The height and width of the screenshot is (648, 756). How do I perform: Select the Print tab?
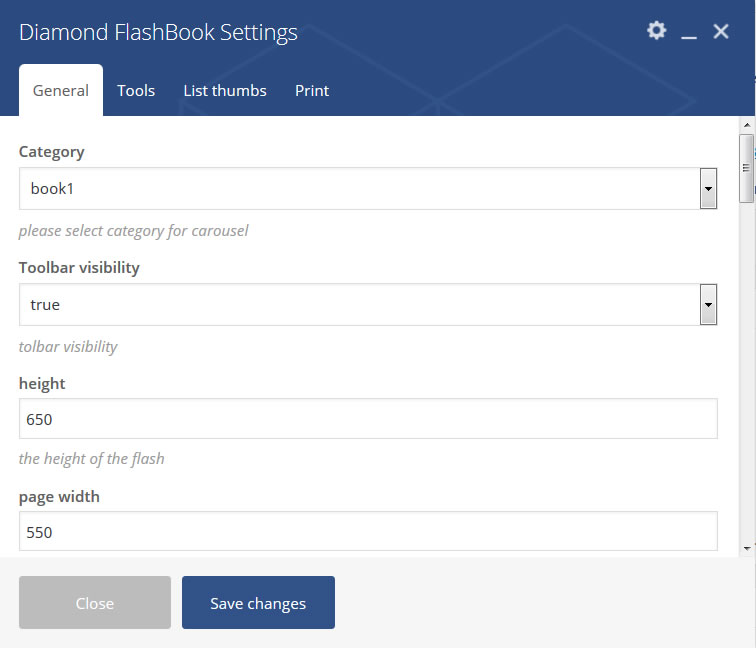click(x=312, y=90)
